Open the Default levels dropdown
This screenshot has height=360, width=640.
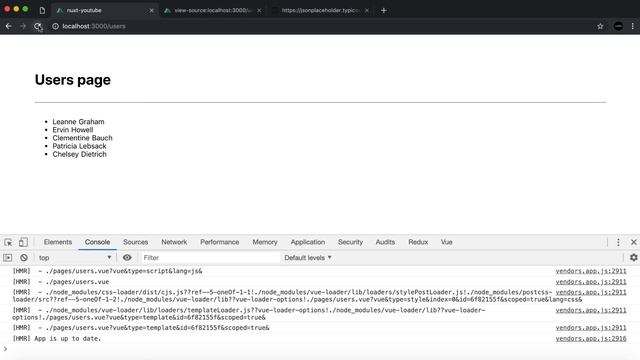click(x=308, y=258)
